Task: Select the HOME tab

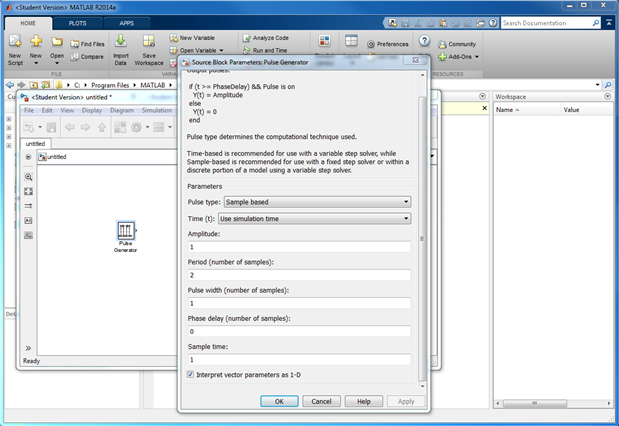Action: [x=28, y=23]
